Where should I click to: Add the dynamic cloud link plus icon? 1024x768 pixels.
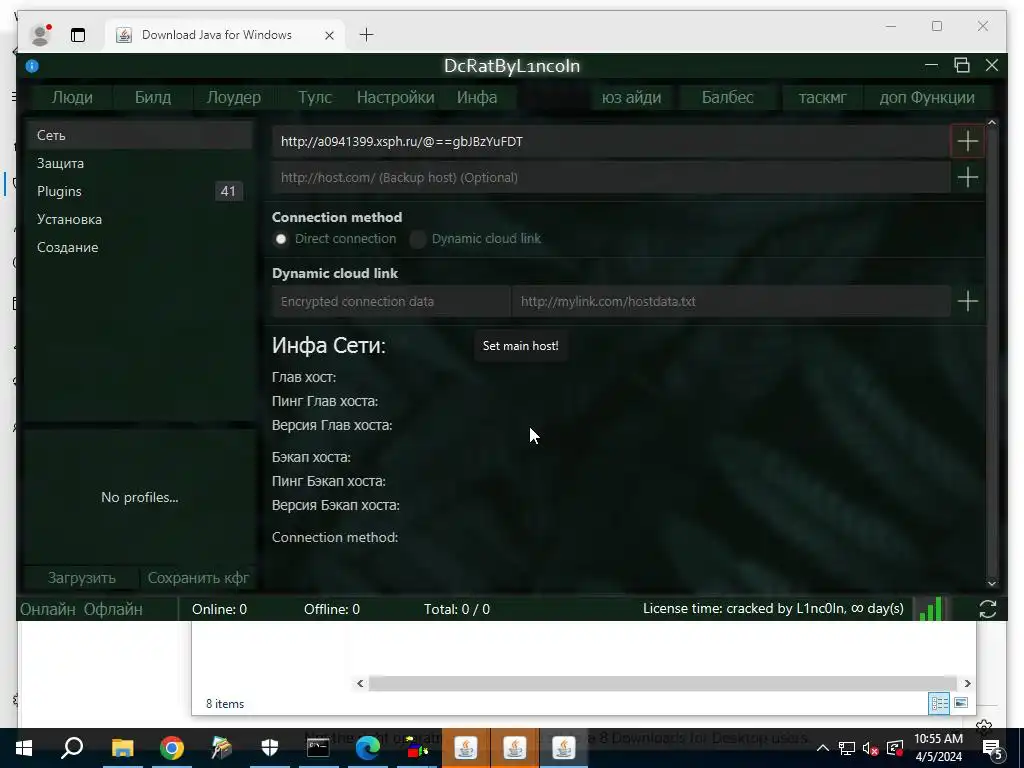967,301
